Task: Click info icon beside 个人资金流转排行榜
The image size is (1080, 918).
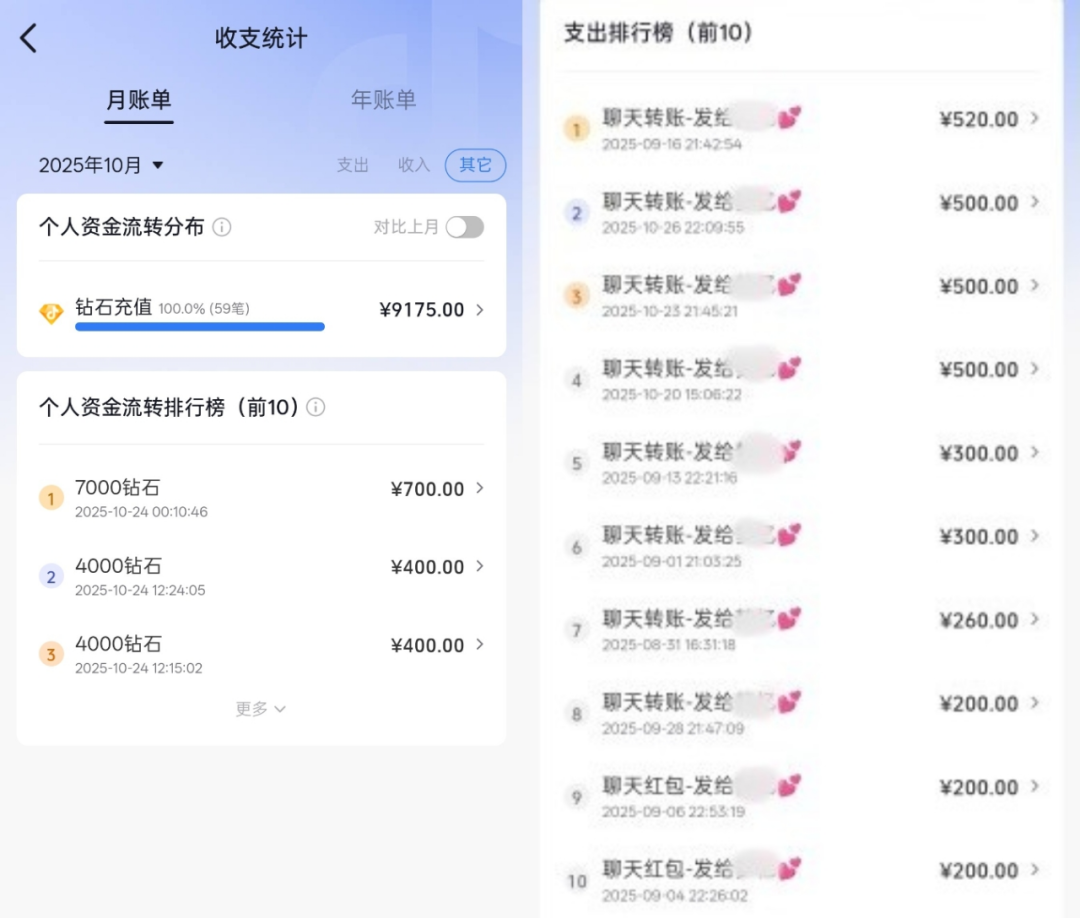Action: (316, 407)
